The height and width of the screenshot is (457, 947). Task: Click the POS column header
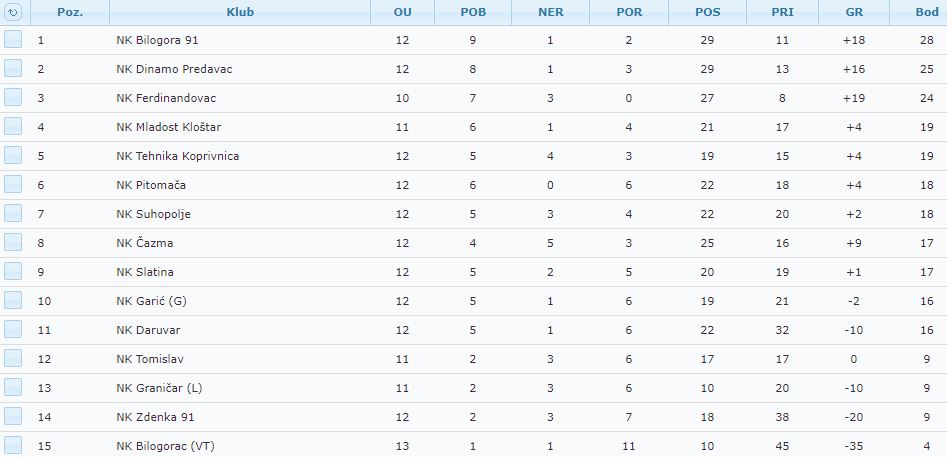[x=707, y=12]
